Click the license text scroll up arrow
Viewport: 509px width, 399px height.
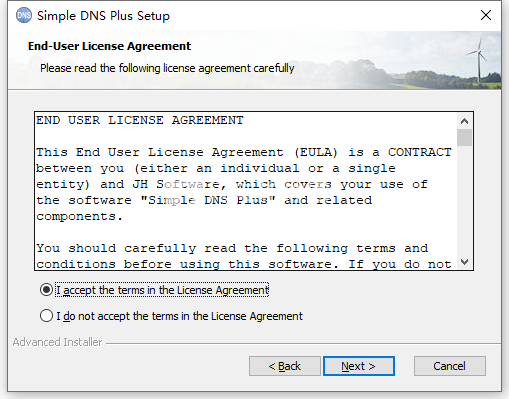(x=464, y=121)
